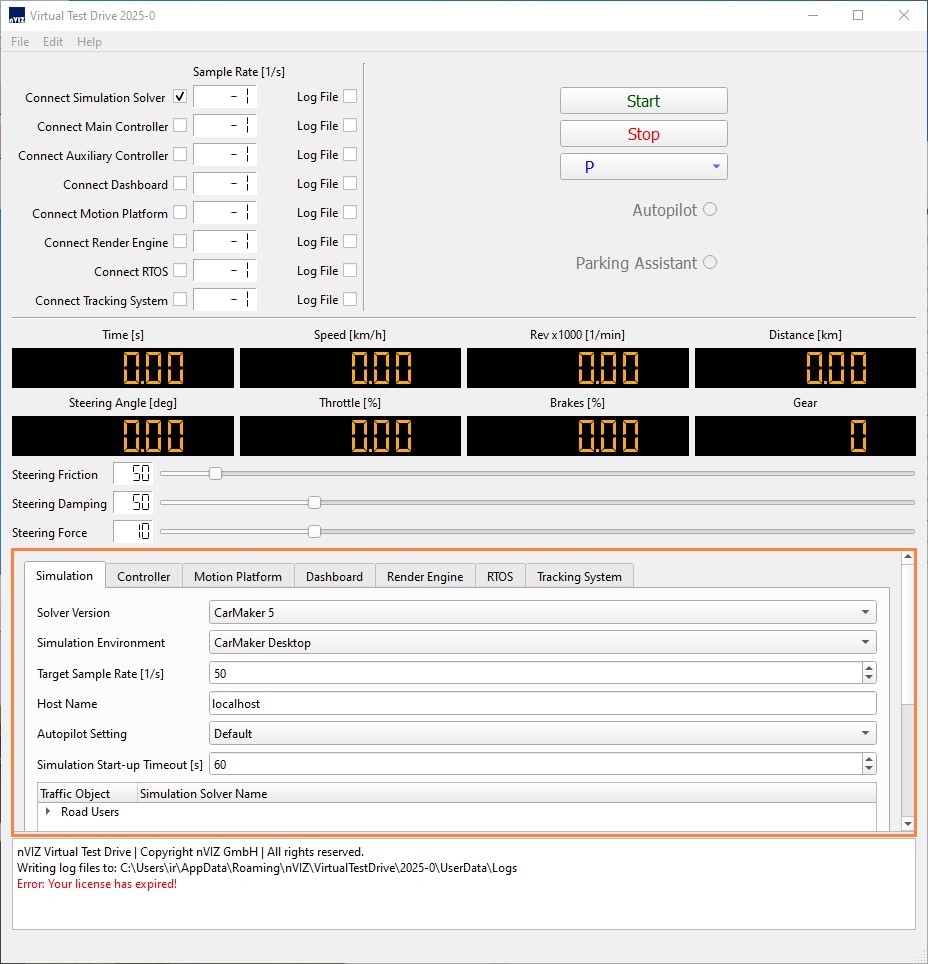The height and width of the screenshot is (964, 928).
Task: Click the Host Name input field
Action: click(x=540, y=703)
